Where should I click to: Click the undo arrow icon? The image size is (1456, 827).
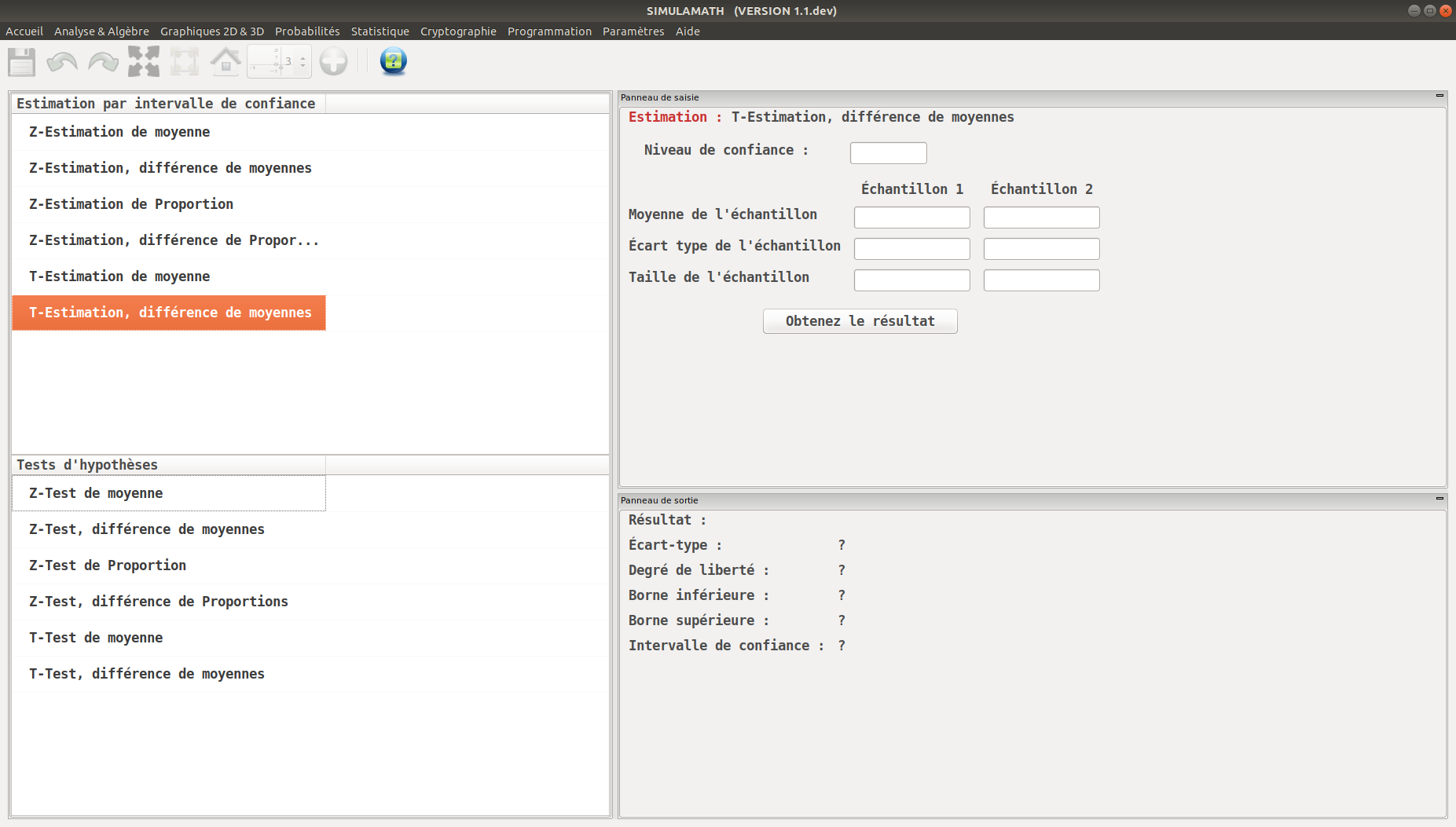click(x=62, y=61)
